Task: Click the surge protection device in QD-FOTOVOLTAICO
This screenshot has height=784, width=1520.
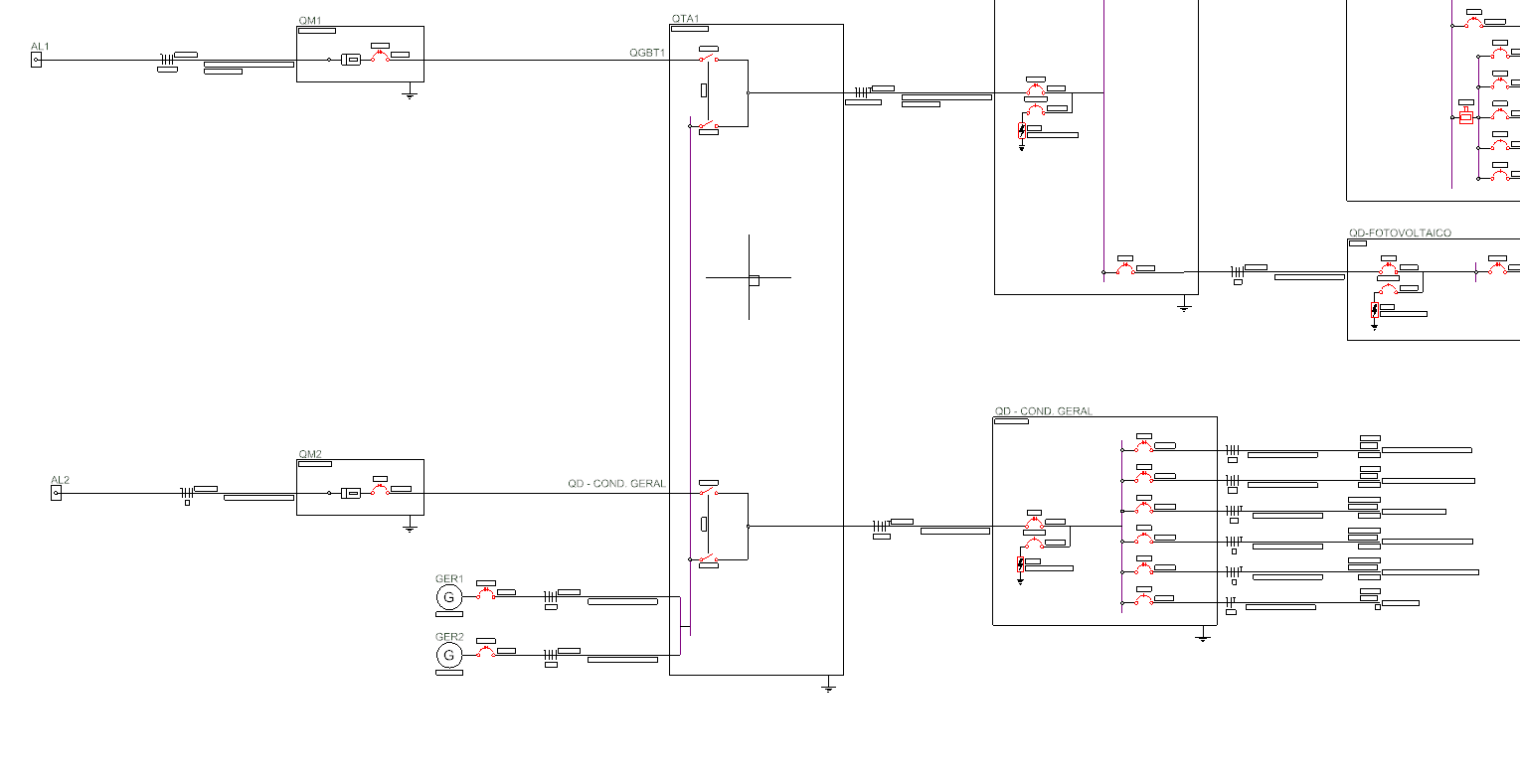Action: point(1375,310)
